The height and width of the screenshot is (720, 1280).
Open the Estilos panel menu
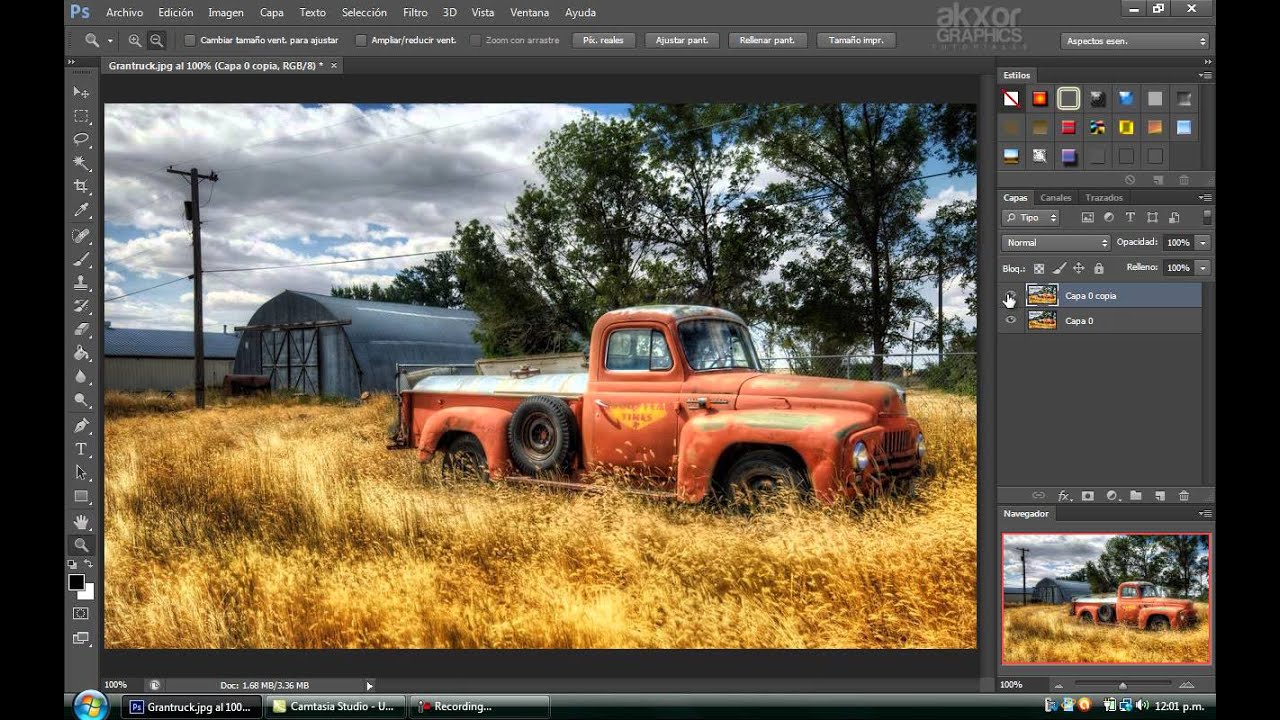click(1205, 75)
